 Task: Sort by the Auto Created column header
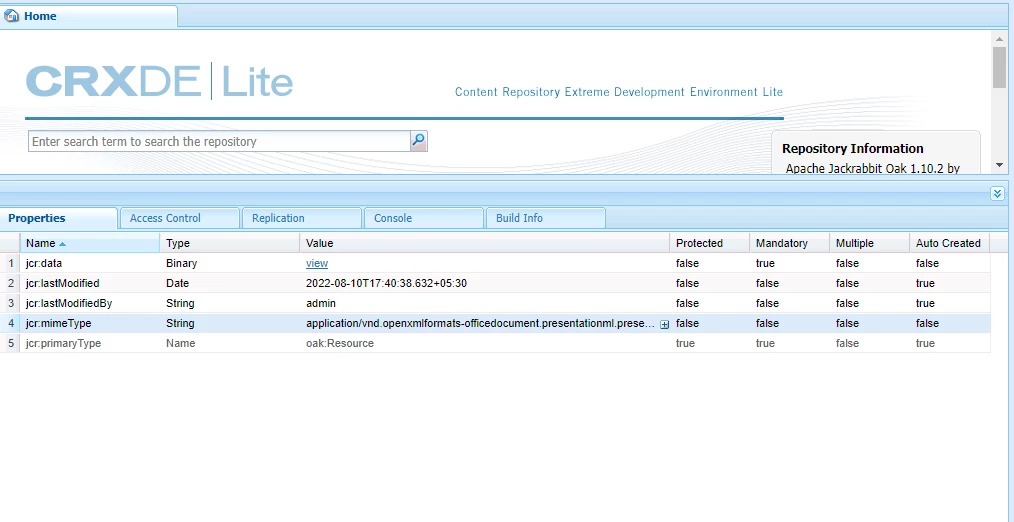coord(949,243)
